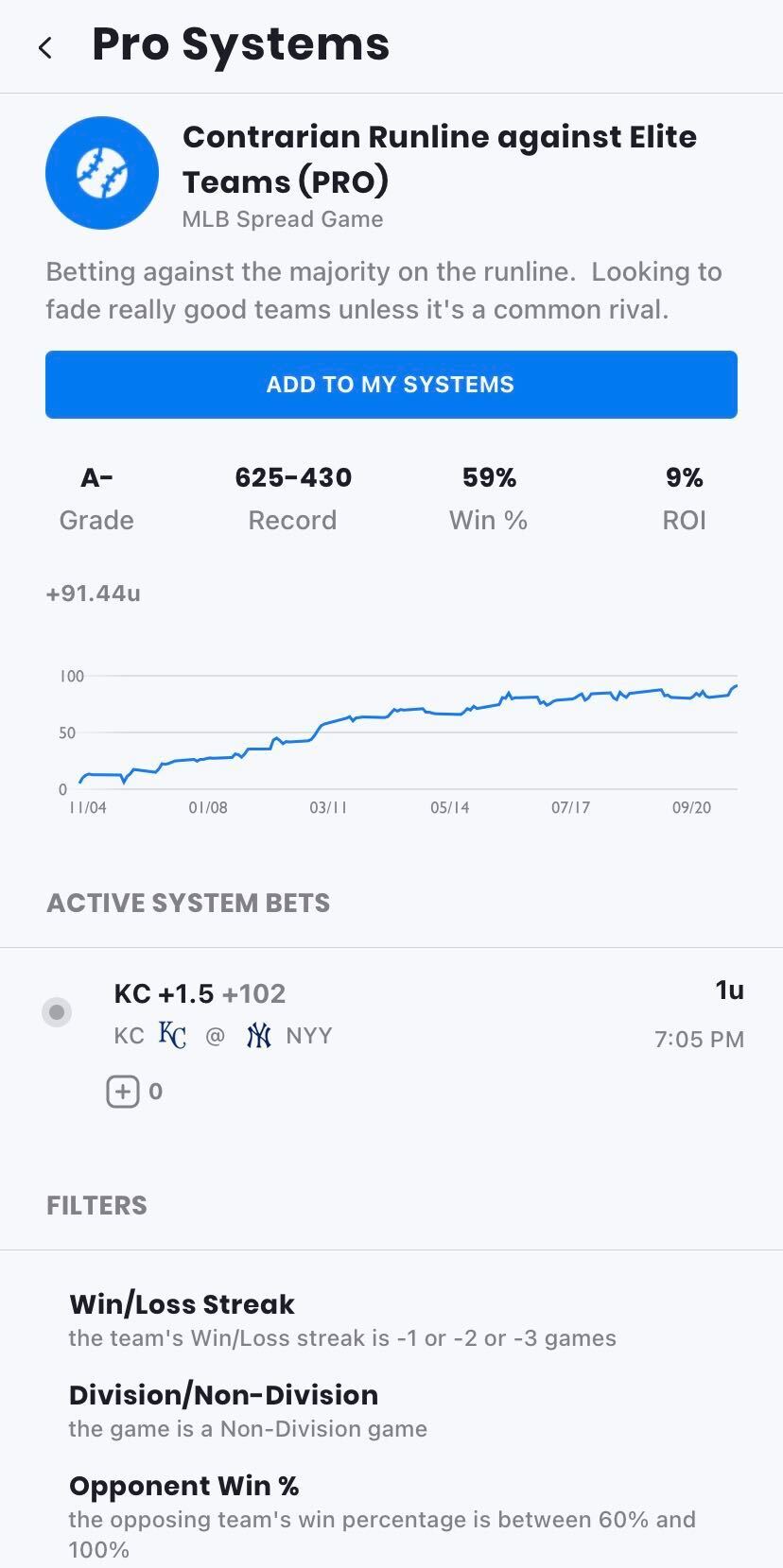
Task: Click the Kansas City Royals logo
Action: (172, 1036)
